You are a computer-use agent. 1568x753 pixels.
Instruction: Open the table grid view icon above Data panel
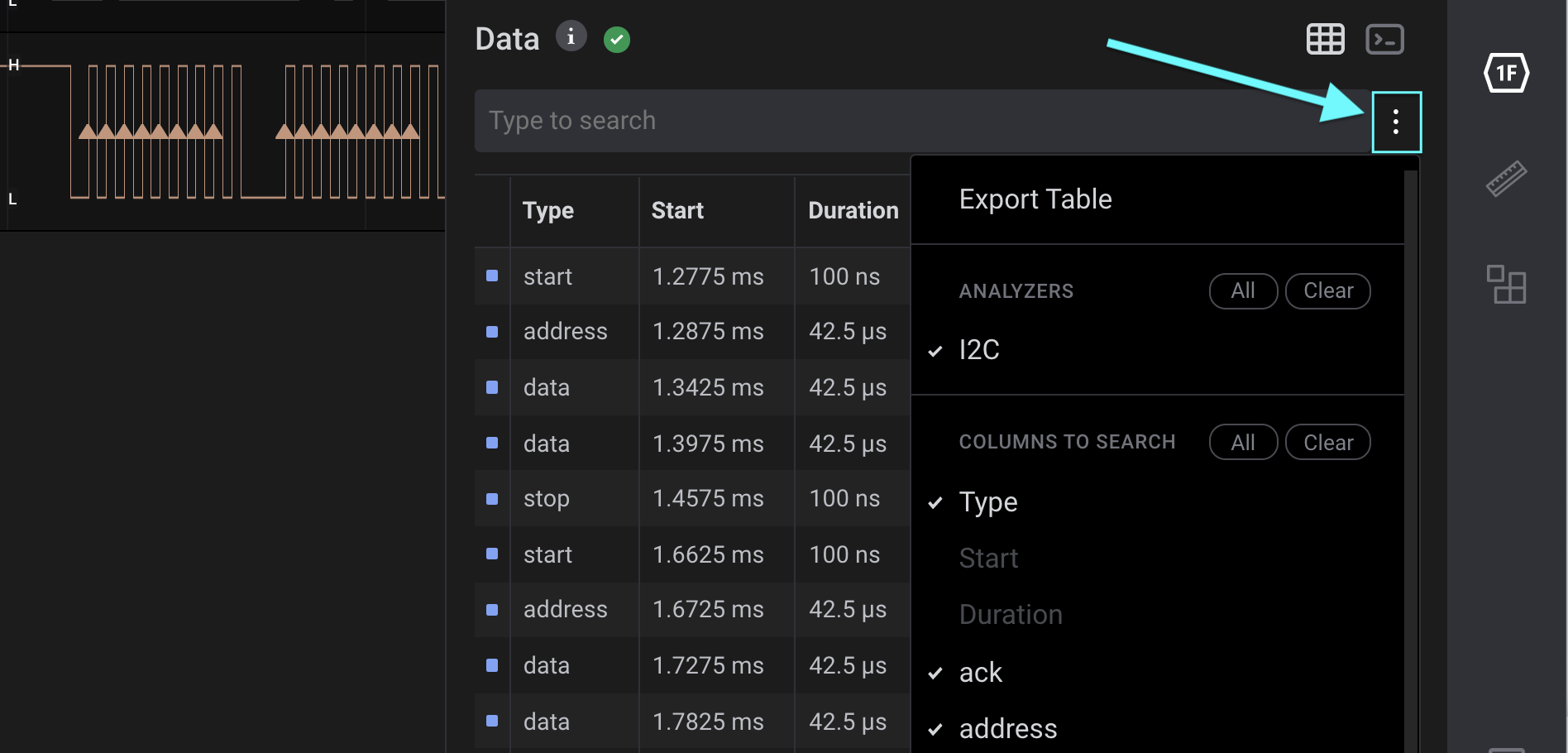point(1326,38)
